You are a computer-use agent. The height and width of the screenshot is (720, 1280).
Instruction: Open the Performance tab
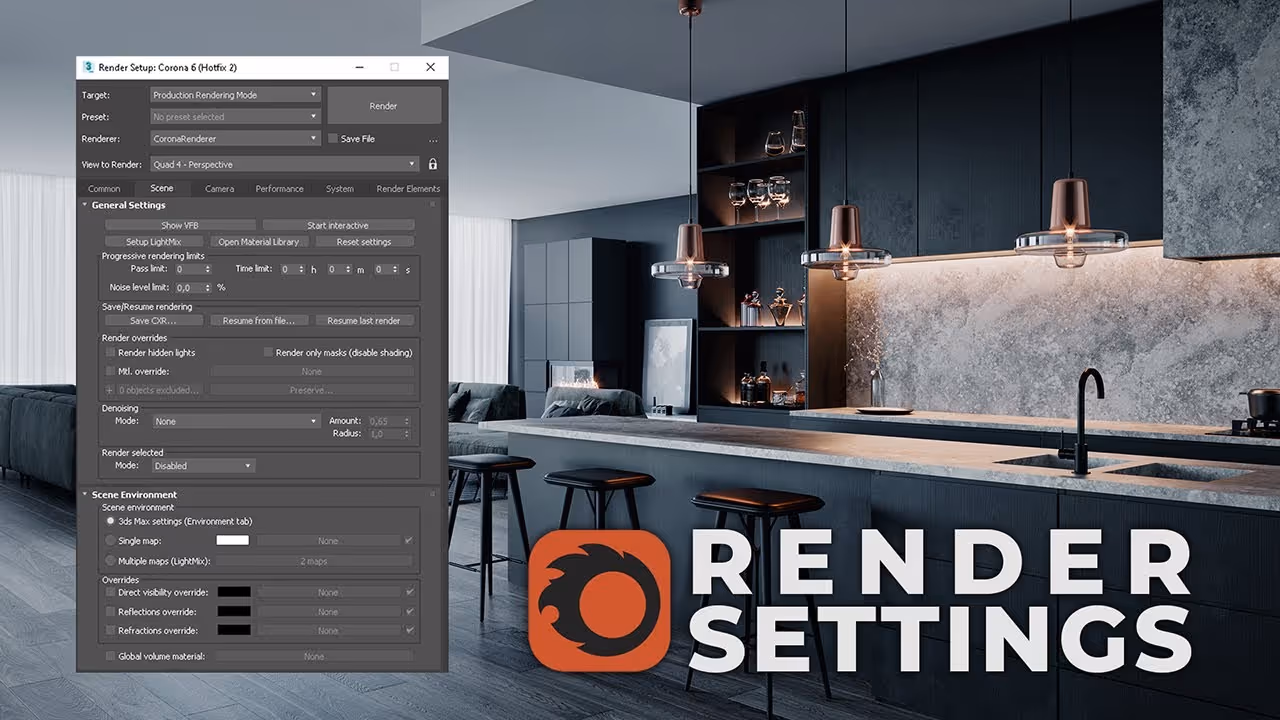pos(279,188)
